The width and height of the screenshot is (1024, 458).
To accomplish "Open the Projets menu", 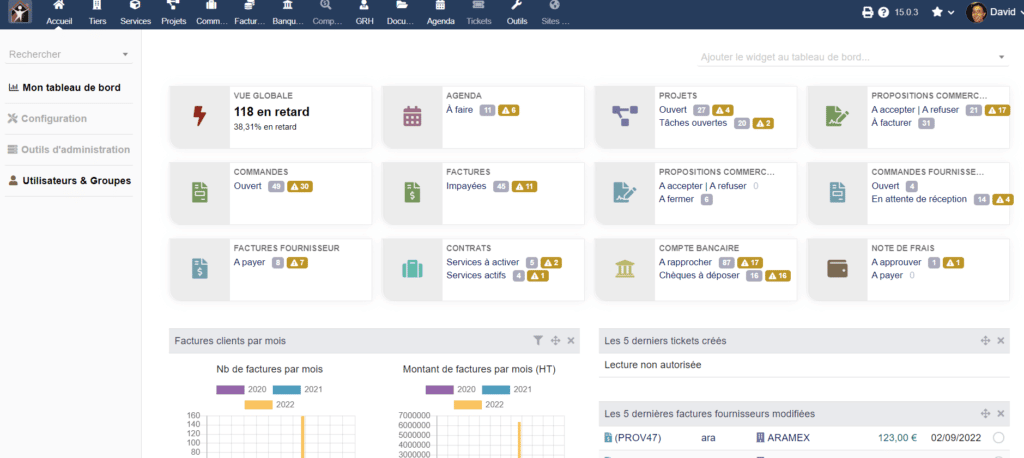I will point(174,13).
